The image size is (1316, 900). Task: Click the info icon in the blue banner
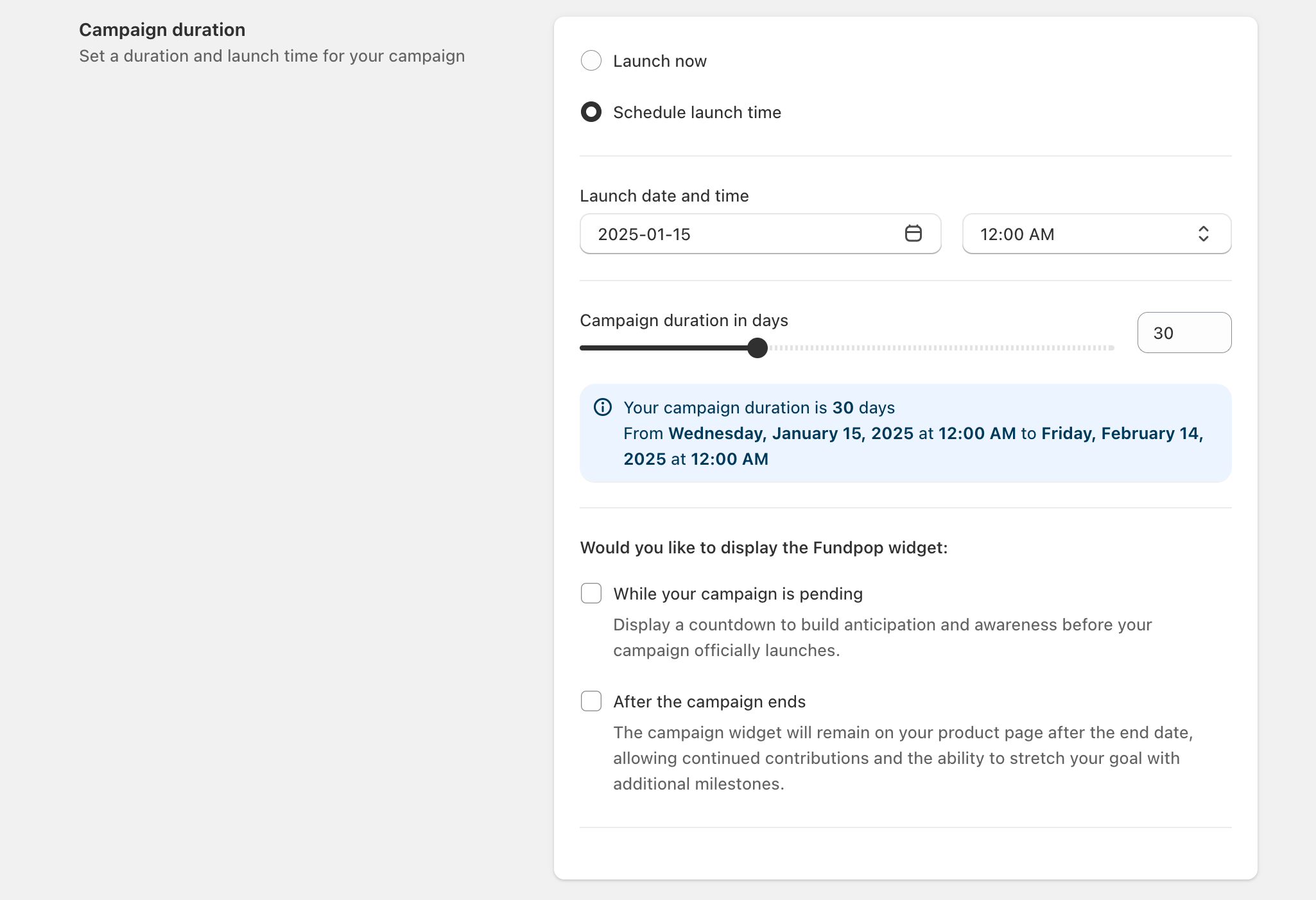pos(602,408)
